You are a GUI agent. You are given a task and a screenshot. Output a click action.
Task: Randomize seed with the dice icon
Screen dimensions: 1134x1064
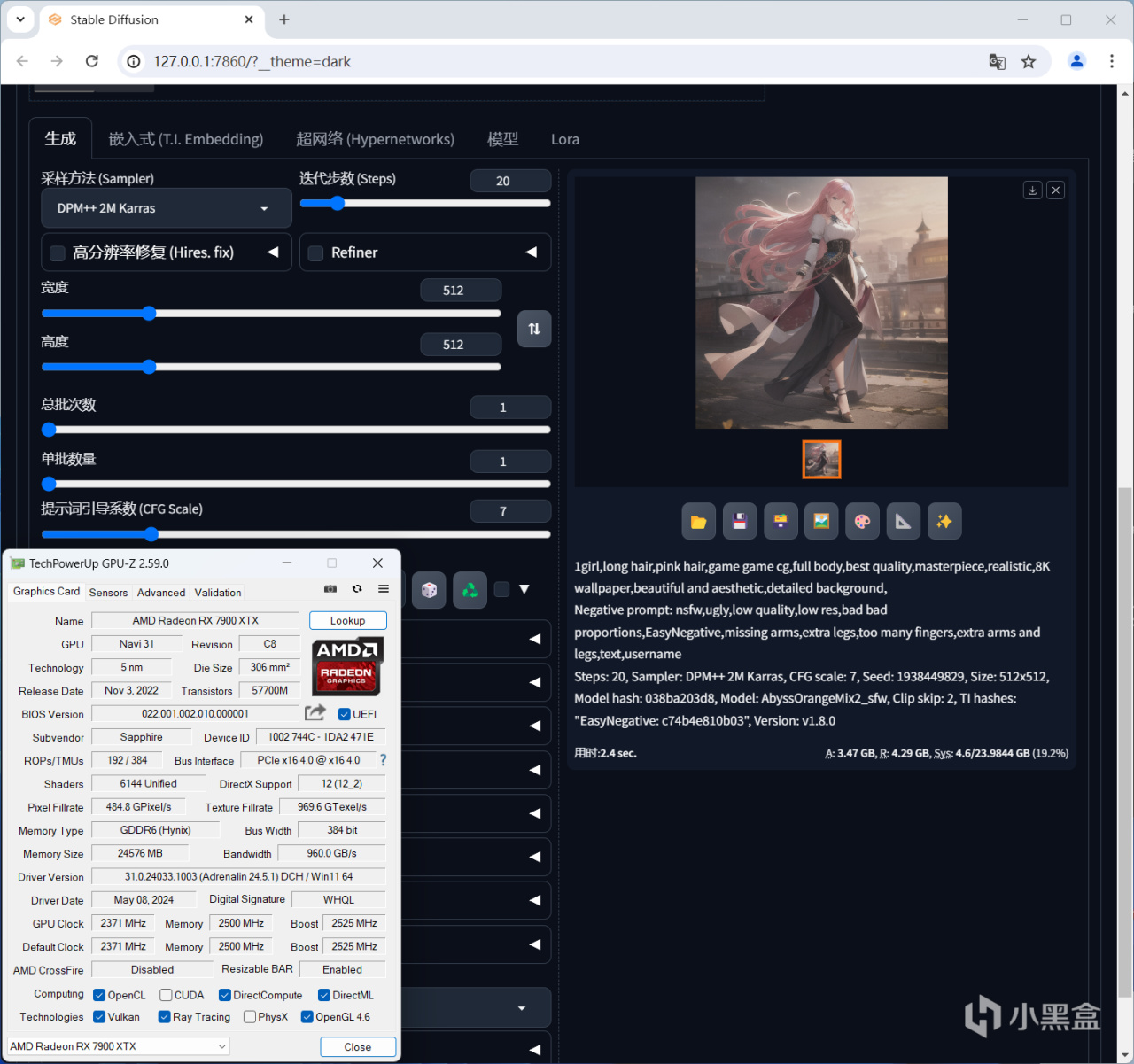pyautogui.click(x=429, y=590)
